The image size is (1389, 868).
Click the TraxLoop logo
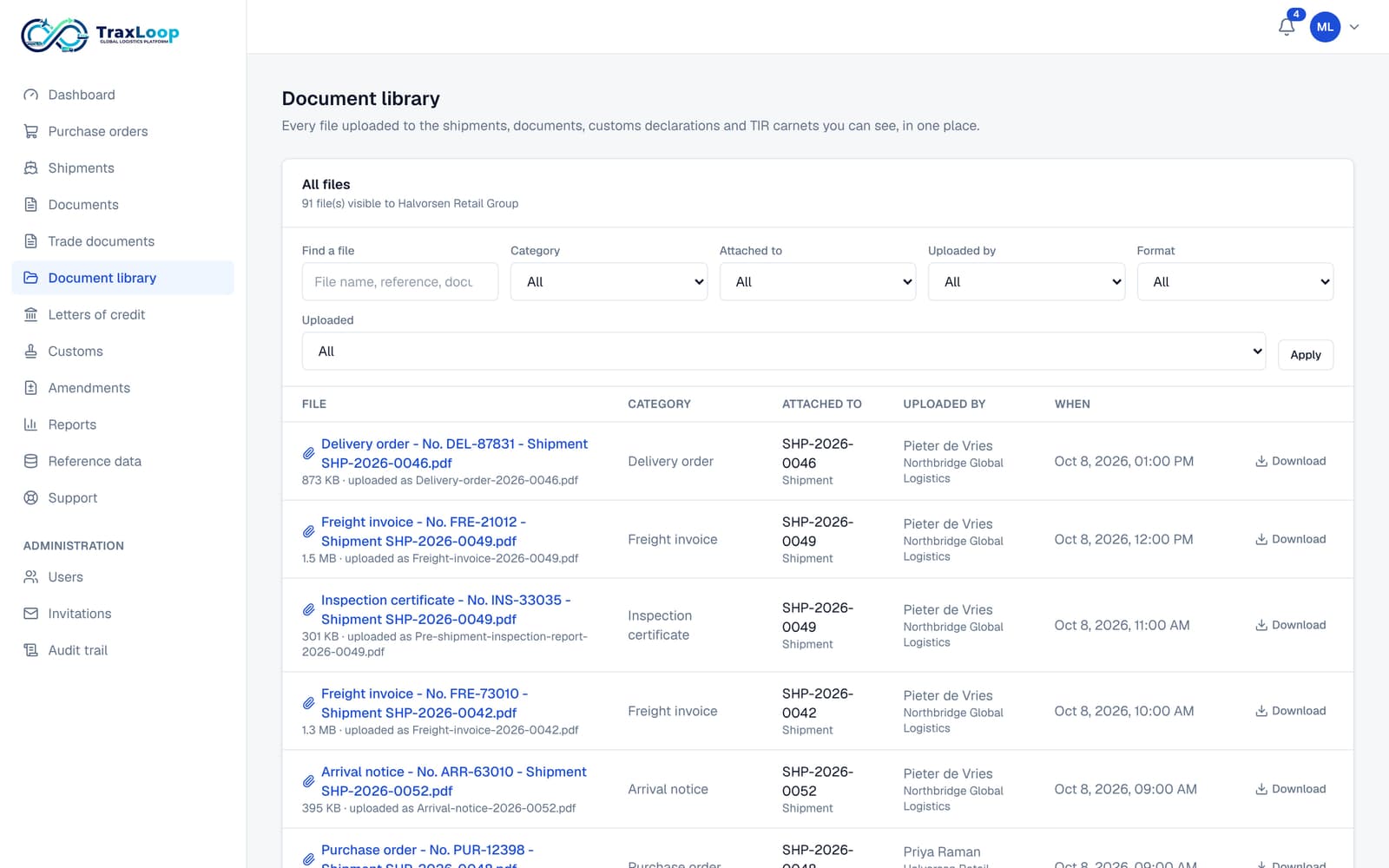(100, 35)
